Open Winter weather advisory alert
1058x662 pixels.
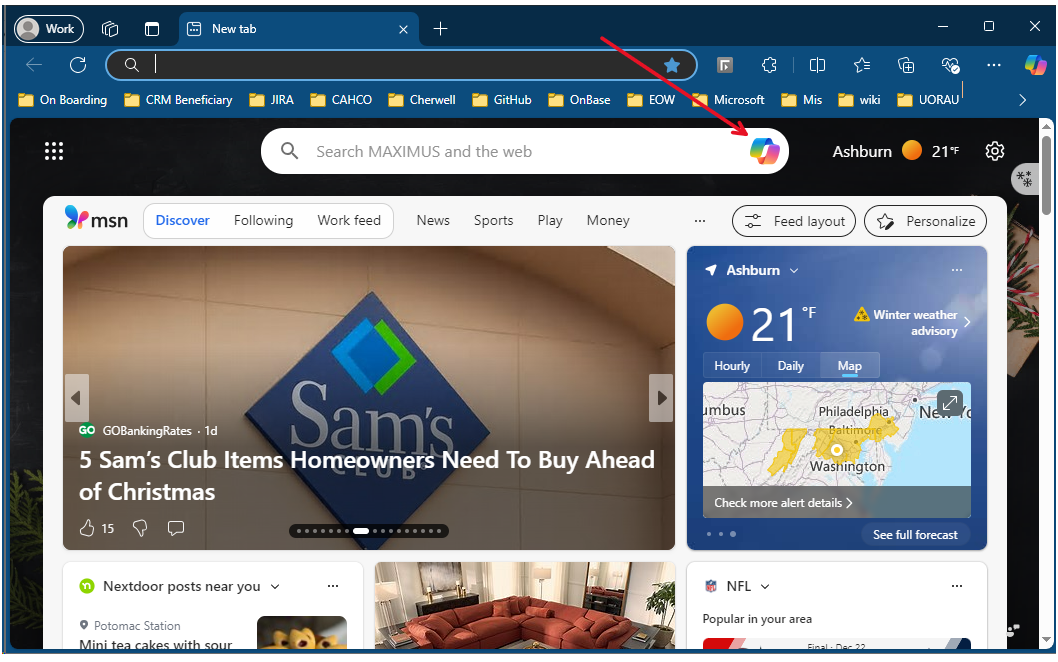pyautogui.click(x=912, y=323)
